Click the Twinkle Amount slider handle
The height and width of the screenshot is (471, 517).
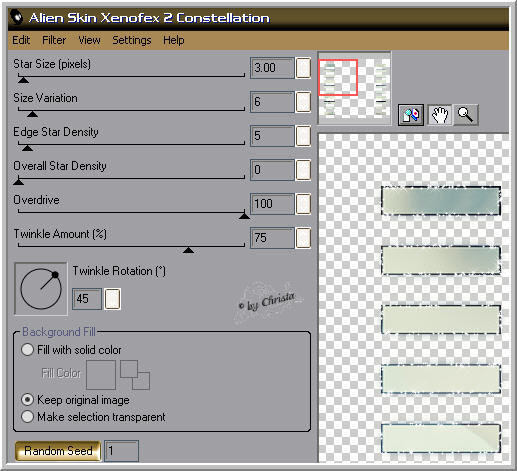pyautogui.click(x=189, y=250)
